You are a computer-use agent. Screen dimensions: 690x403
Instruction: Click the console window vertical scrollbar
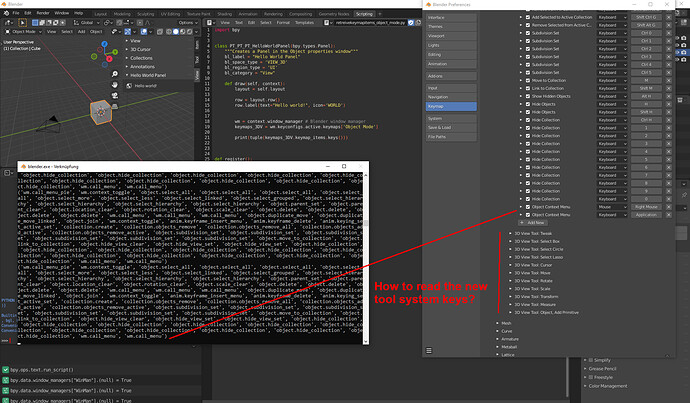[366, 259]
